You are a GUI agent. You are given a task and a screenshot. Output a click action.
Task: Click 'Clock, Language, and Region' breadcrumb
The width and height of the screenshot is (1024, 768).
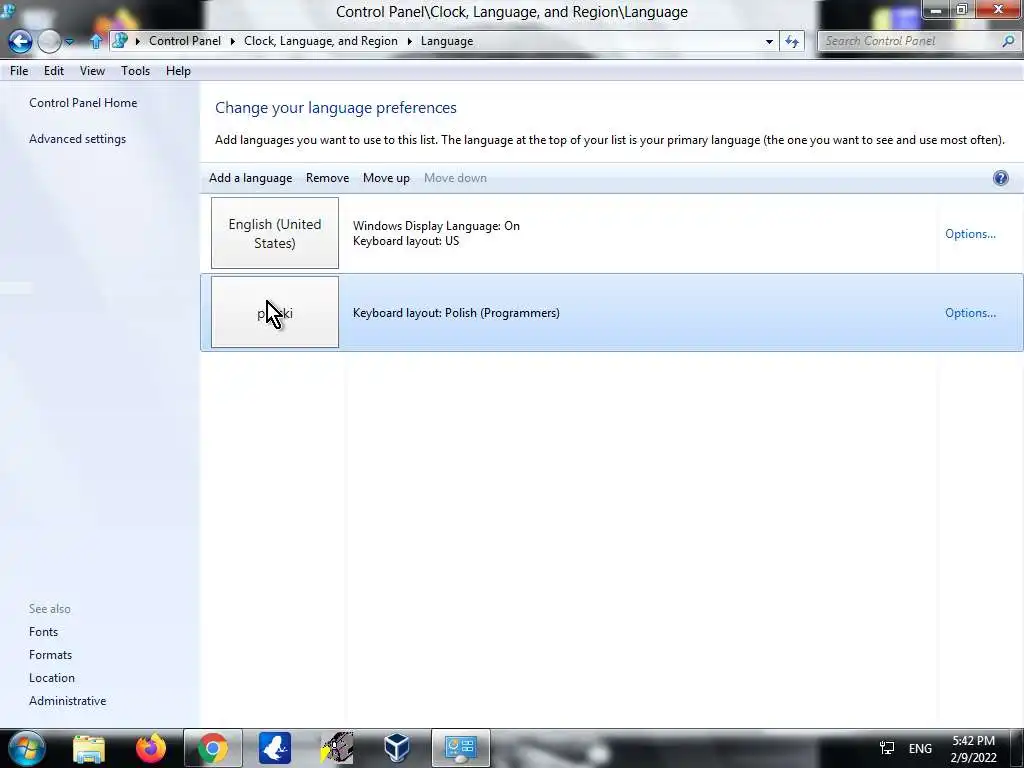point(321,40)
